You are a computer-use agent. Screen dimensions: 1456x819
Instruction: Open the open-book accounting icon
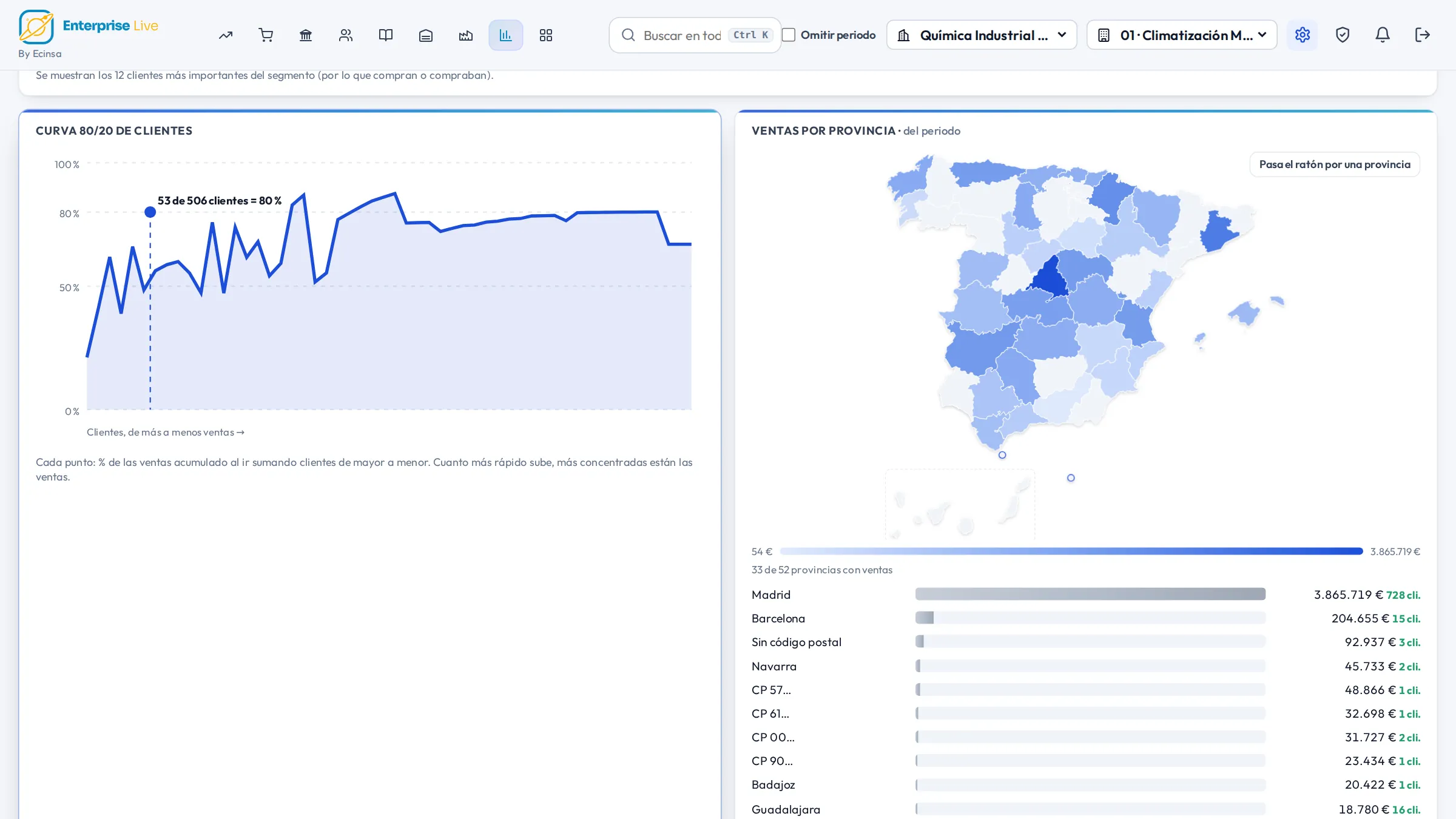tap(386, 35)
